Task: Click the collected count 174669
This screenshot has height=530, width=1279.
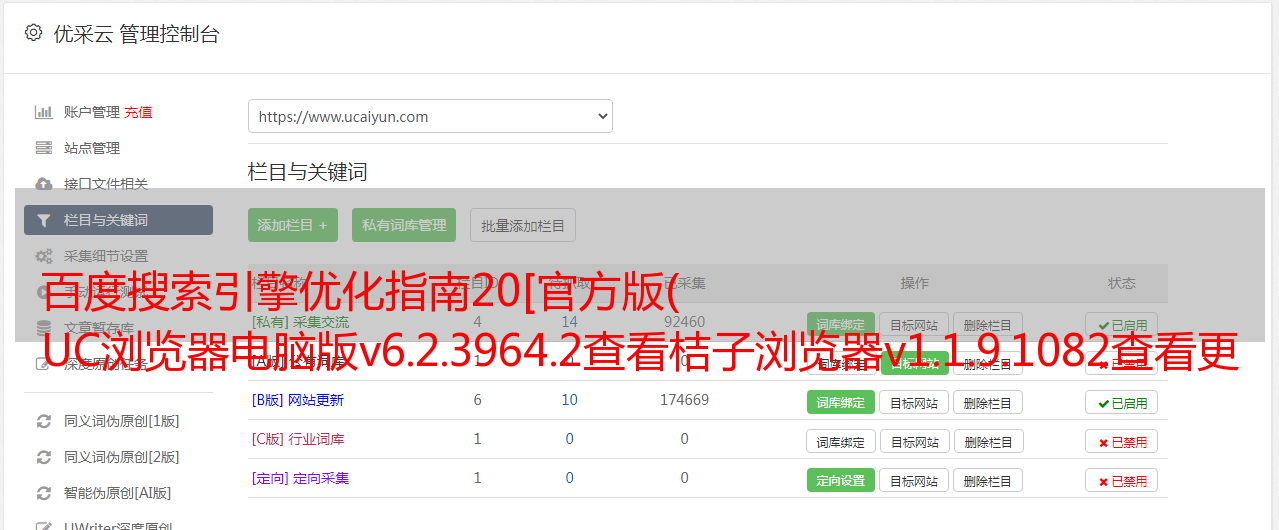Action: click(x=684, y=400)
